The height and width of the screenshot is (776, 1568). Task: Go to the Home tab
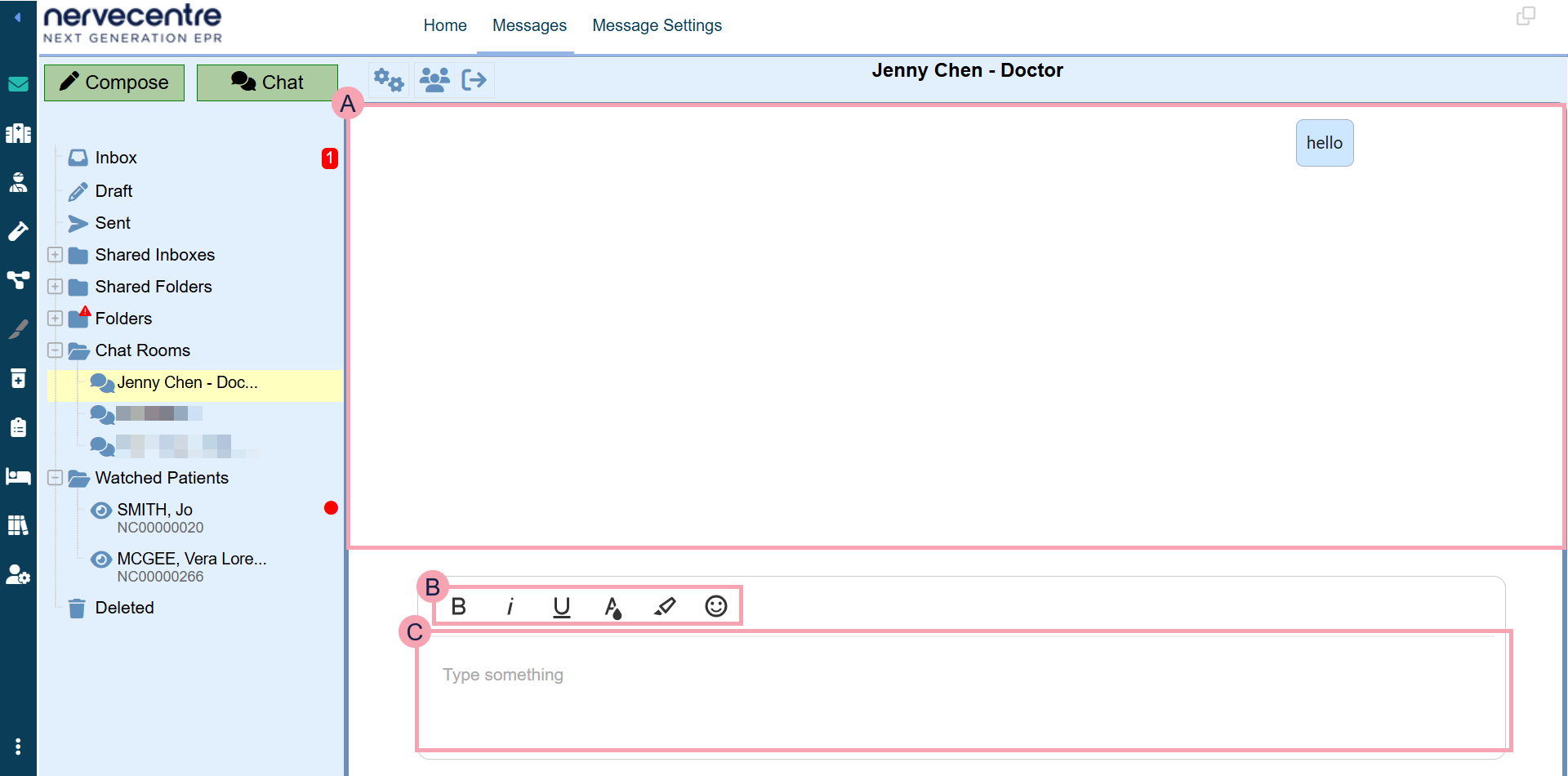pyautogui.click(x=444, y=25)
